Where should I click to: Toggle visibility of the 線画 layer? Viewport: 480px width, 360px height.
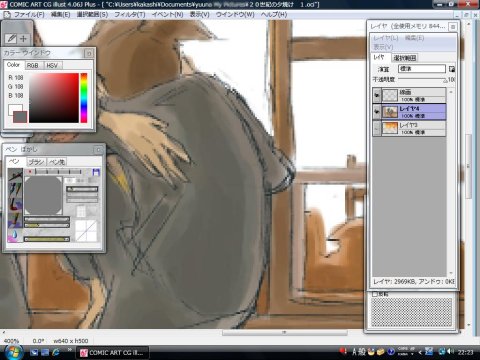[x=377, y=95]
